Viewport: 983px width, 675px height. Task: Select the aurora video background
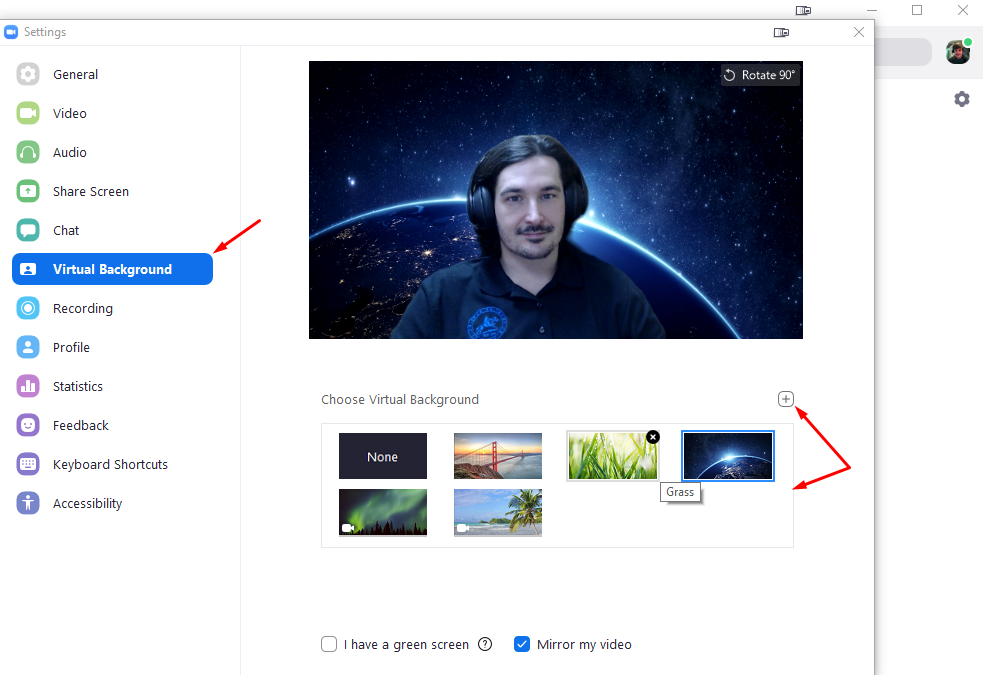(383, 512)
